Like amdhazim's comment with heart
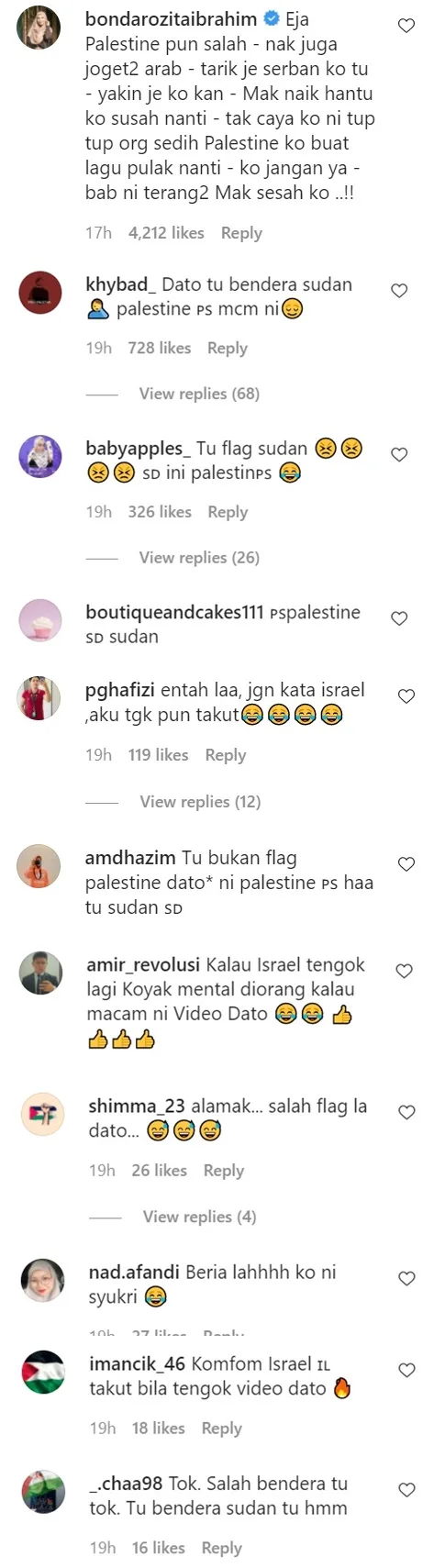 (406, 863)
